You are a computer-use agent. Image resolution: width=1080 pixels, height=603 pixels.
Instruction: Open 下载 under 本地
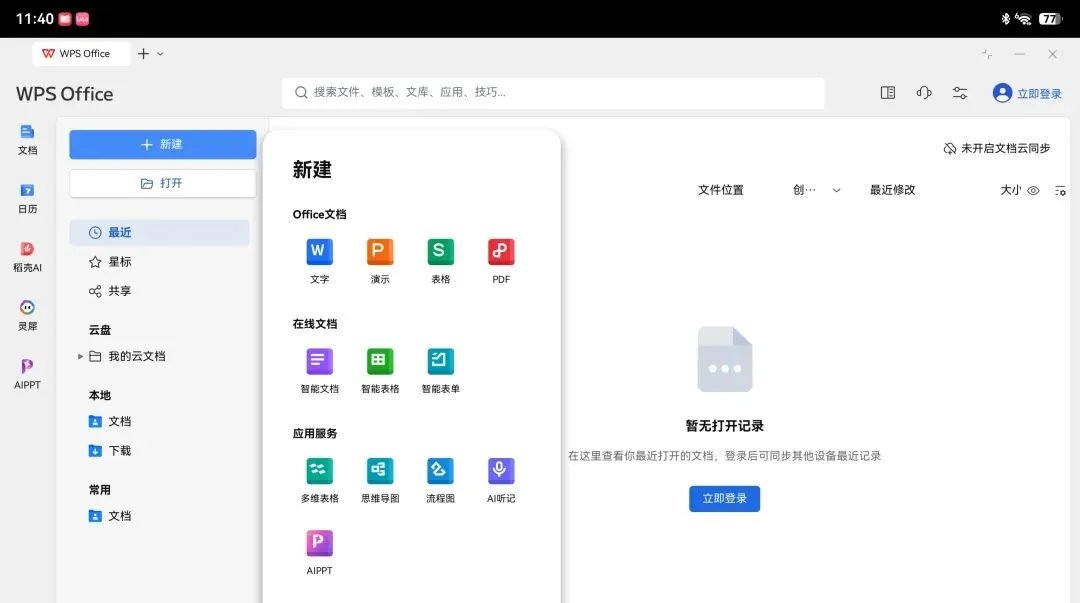(110, 451)
